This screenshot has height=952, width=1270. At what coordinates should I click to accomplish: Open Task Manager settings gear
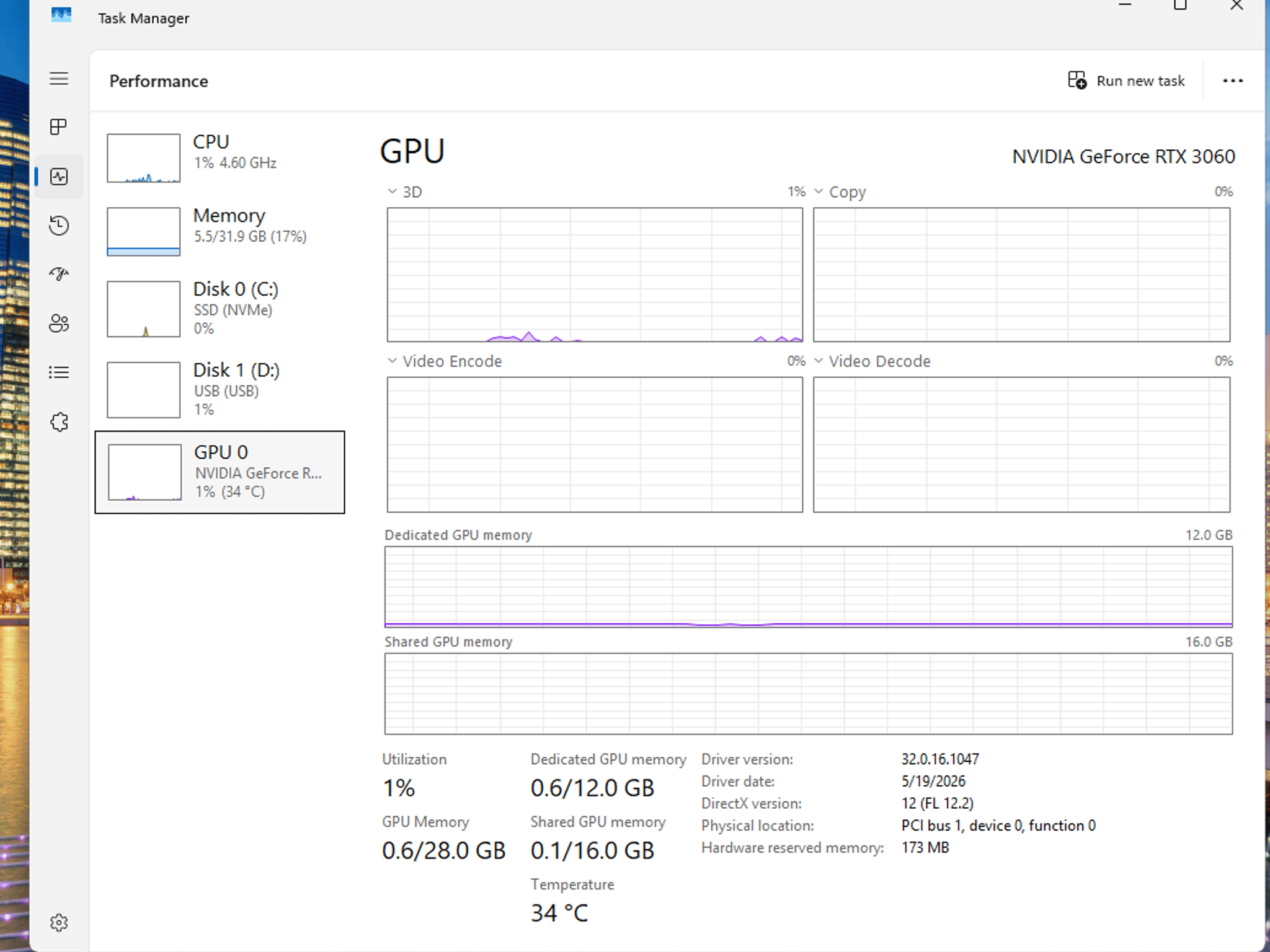coord(59,922)
